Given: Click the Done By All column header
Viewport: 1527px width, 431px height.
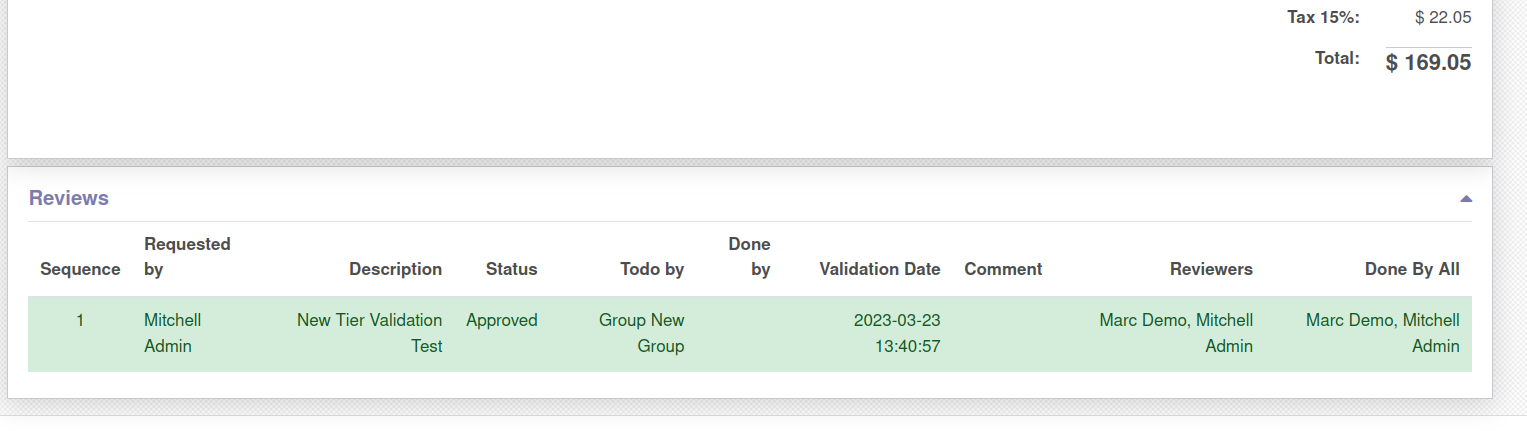Looking at the screenshot, I should point(1412,269).
